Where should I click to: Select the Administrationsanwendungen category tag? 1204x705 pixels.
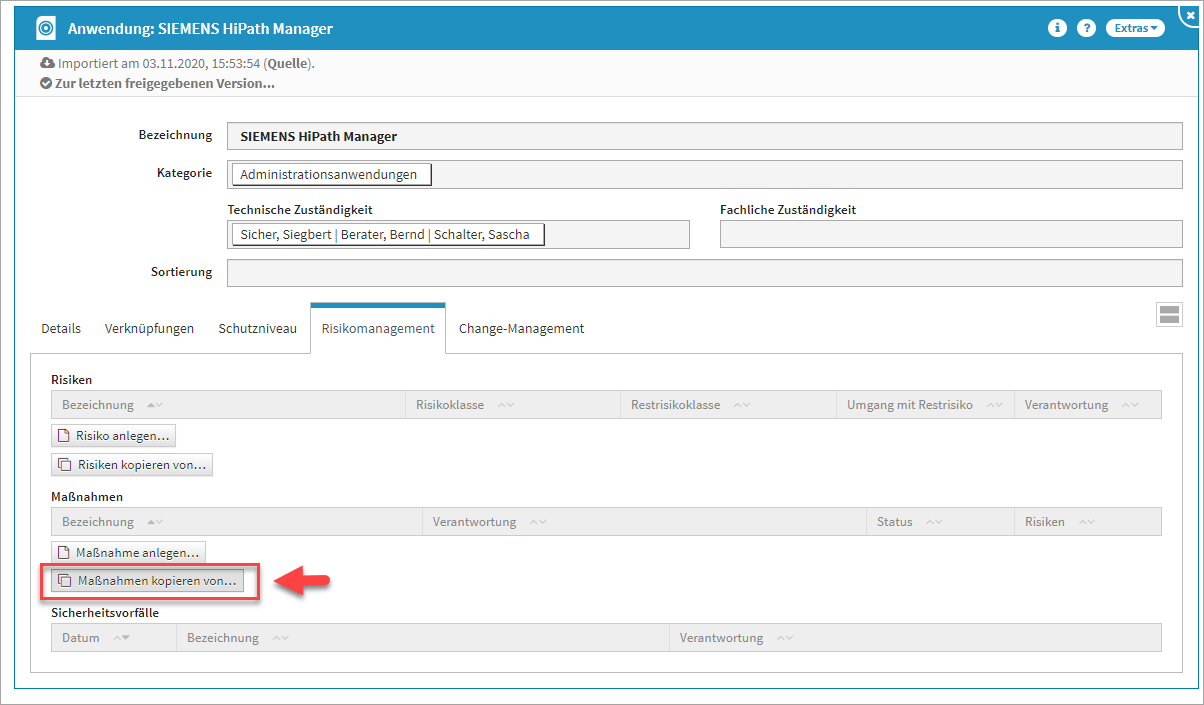coord(332,175)
